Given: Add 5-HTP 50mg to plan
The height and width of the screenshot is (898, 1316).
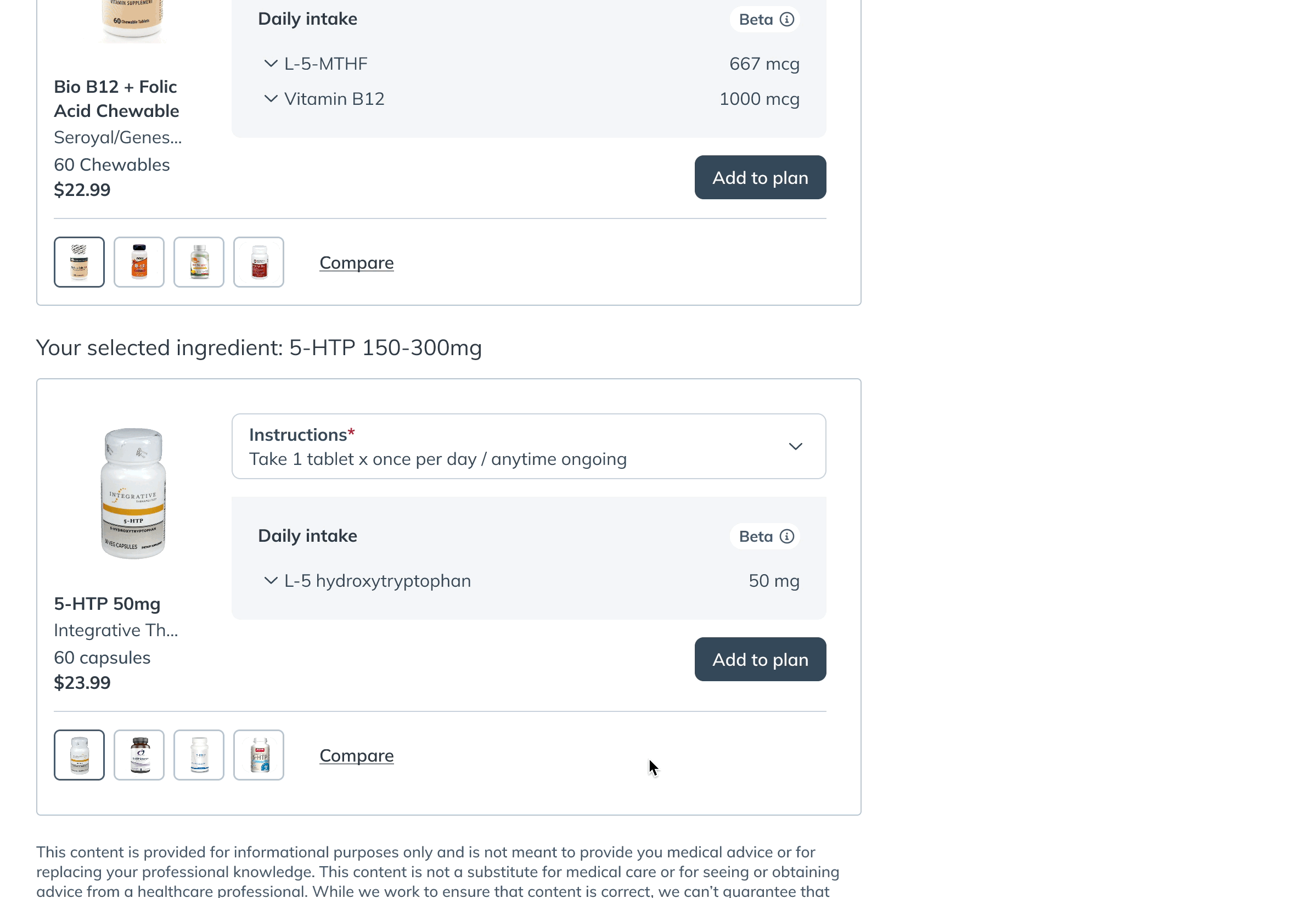Looking at the screenshot, I should [760, 659].
